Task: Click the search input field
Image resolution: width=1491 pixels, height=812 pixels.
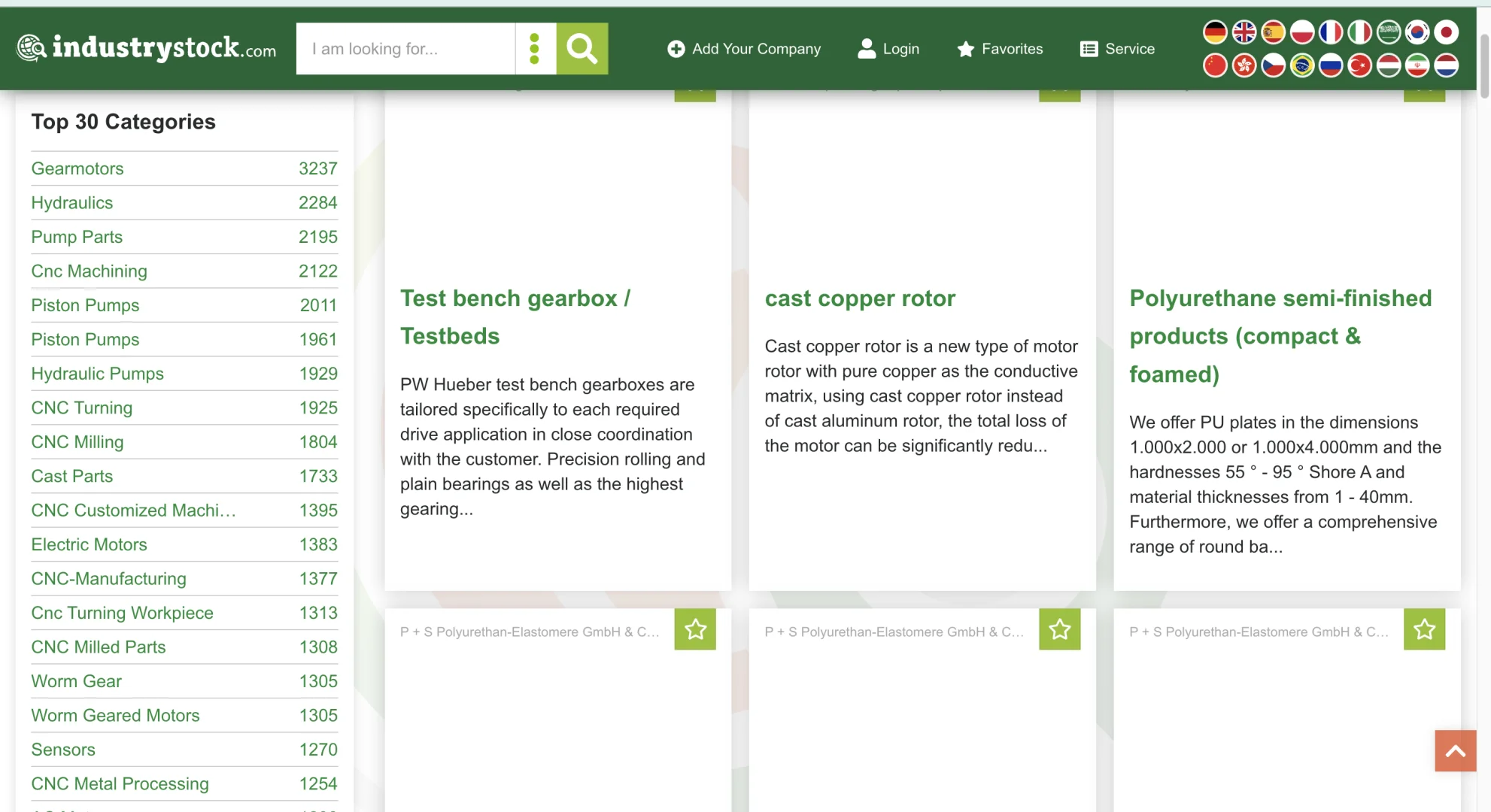Action: tap(405, 49)
